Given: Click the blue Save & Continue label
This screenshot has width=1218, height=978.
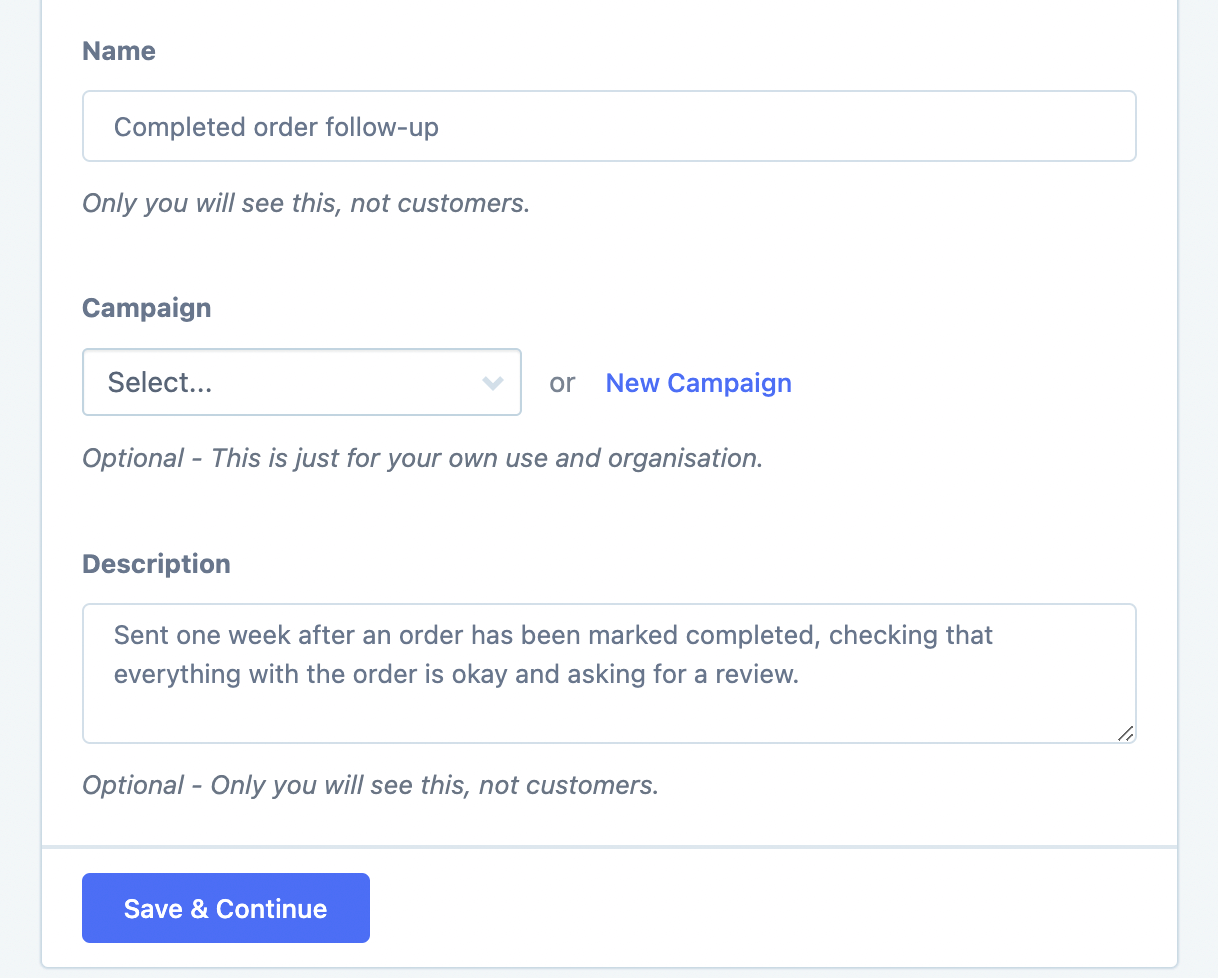Looking at the screenshot, I should (x=225, y=908).
